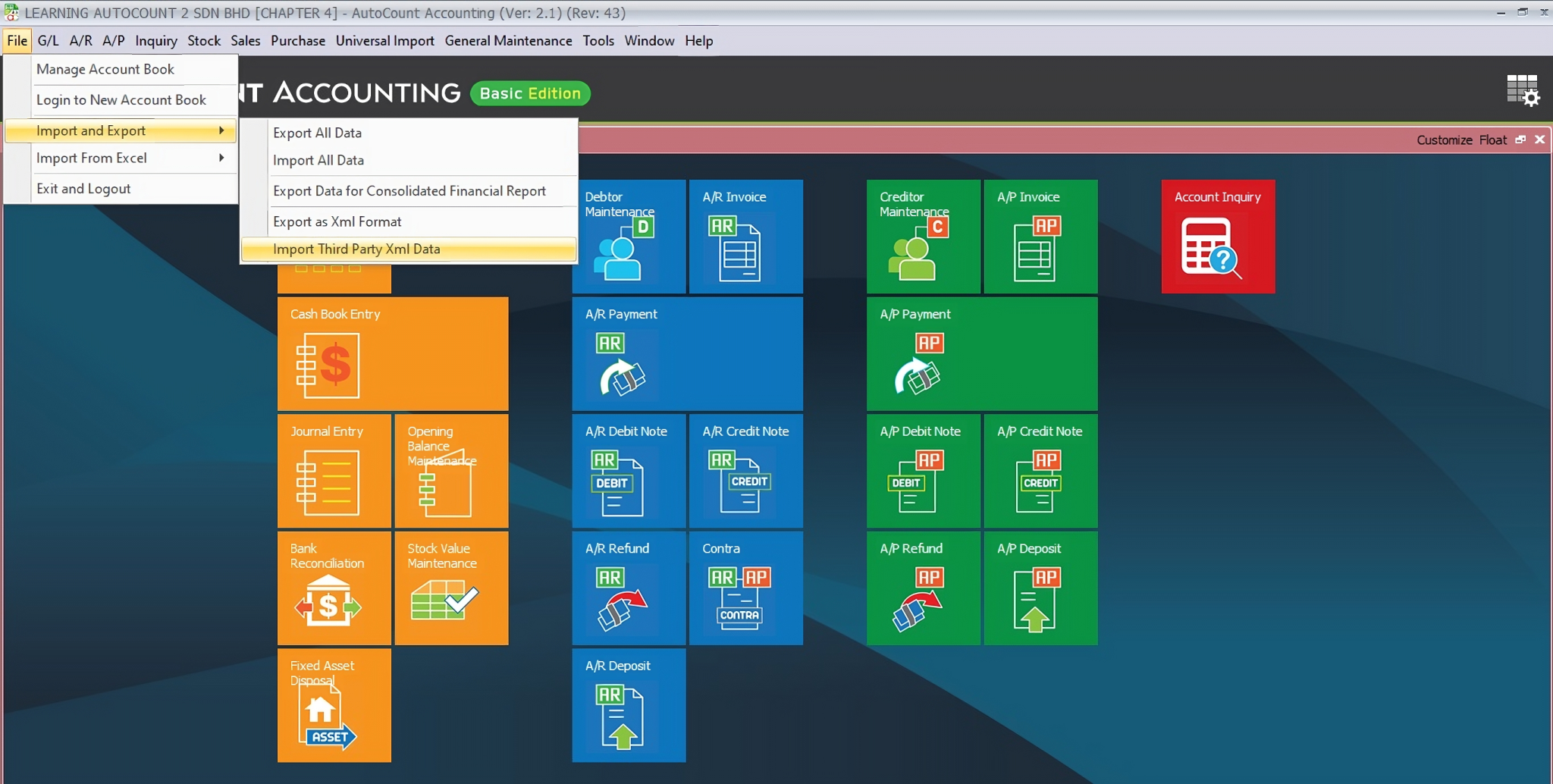The image size is (1553, 784).
Task: Open the Debtor Maintenance tile
Action: [x=629, y=236]
